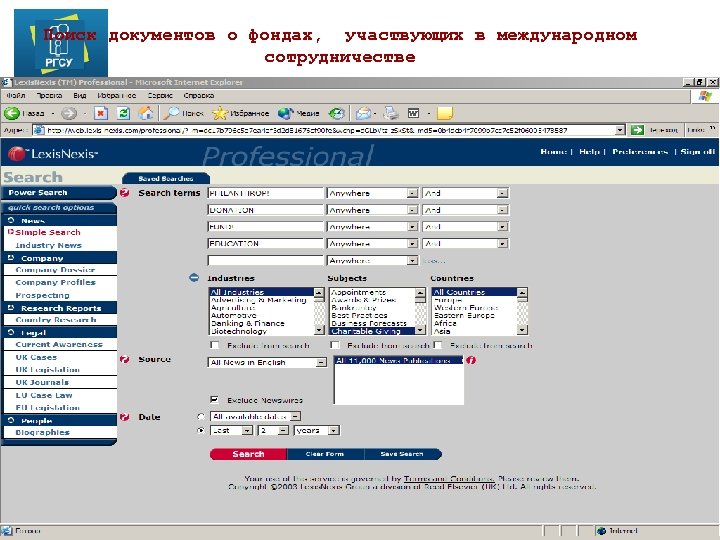Open the Вид menu

click(x=79, y=96)
